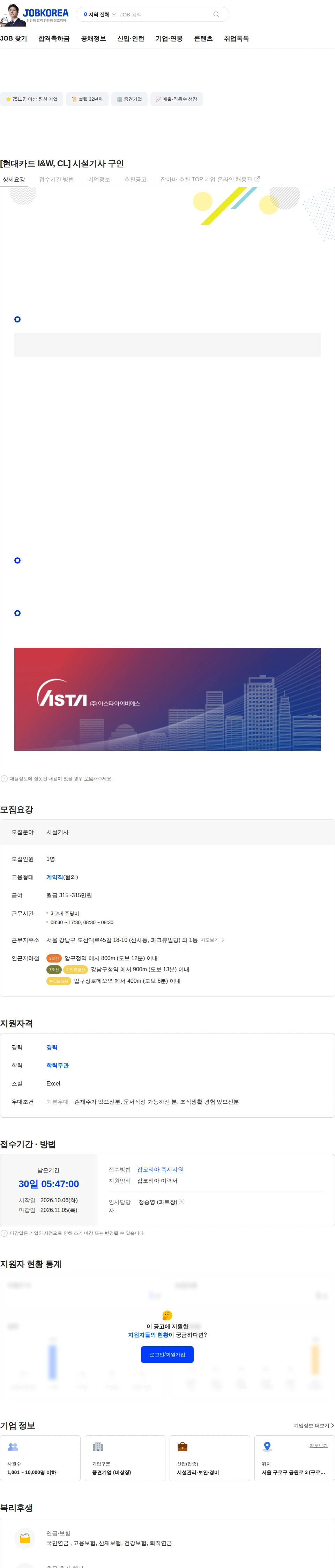Click the 설립 32년차 tag
335x1568 pixels.
pyautogui.click(x=87, y=99)
